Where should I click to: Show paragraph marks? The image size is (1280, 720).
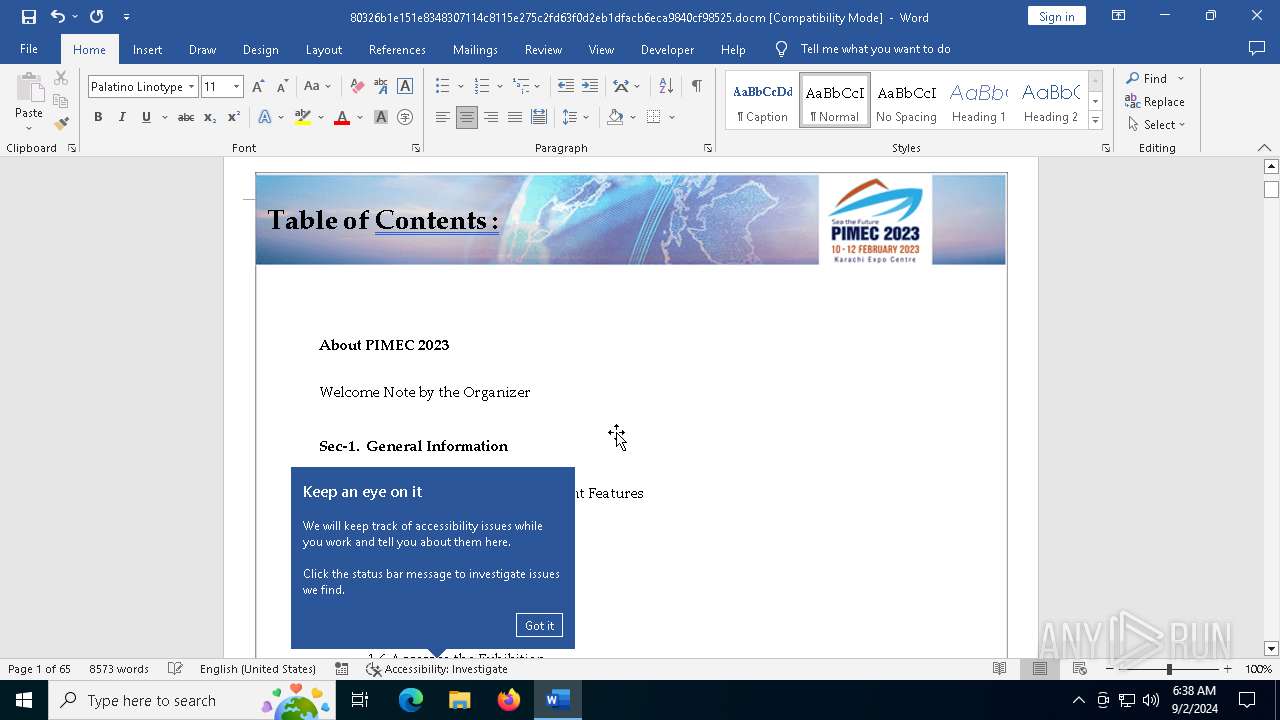(x=696, y=87)
